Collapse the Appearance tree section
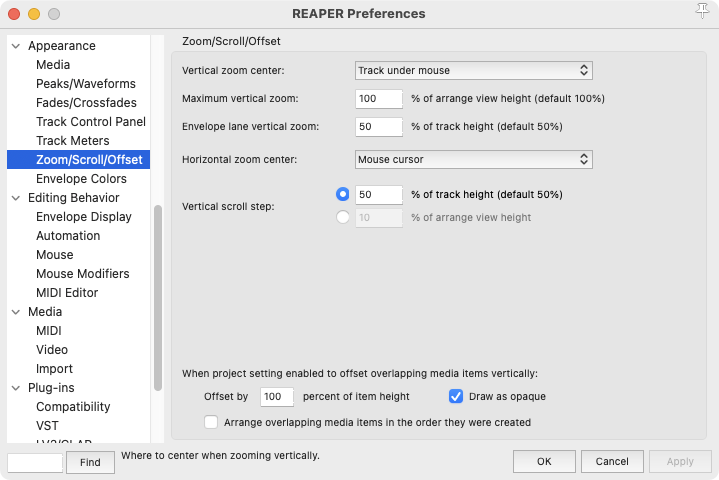The image size is (719, 480). pos(16,46)
